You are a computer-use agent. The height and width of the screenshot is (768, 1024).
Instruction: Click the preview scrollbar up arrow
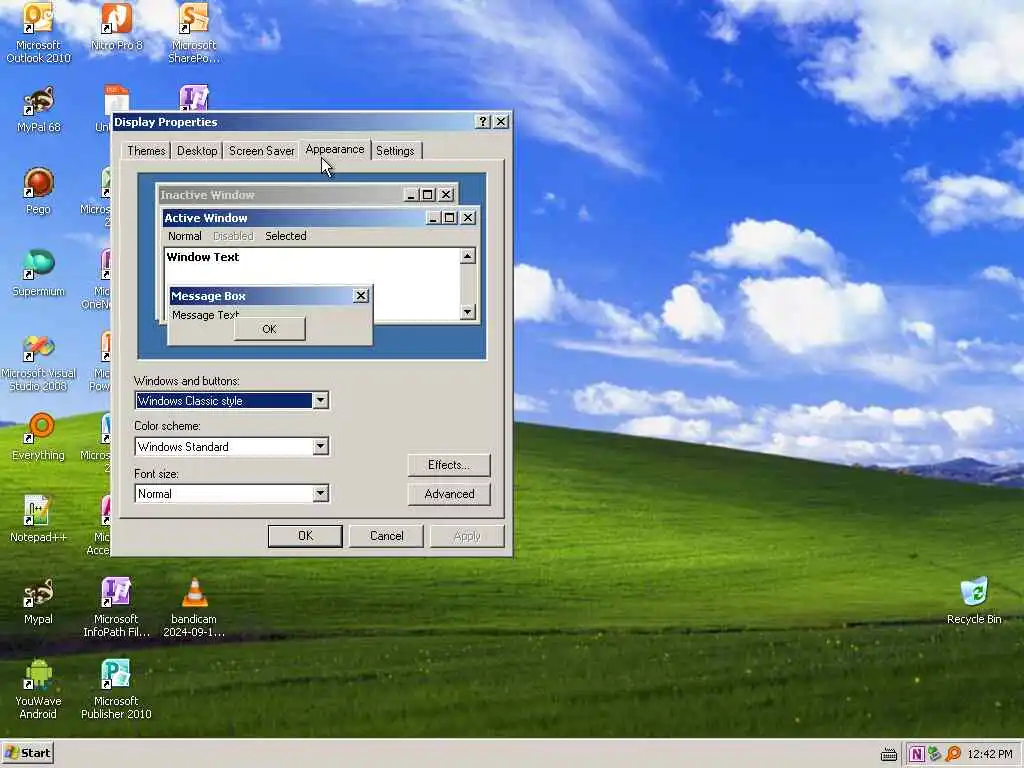tap(467, 257)
